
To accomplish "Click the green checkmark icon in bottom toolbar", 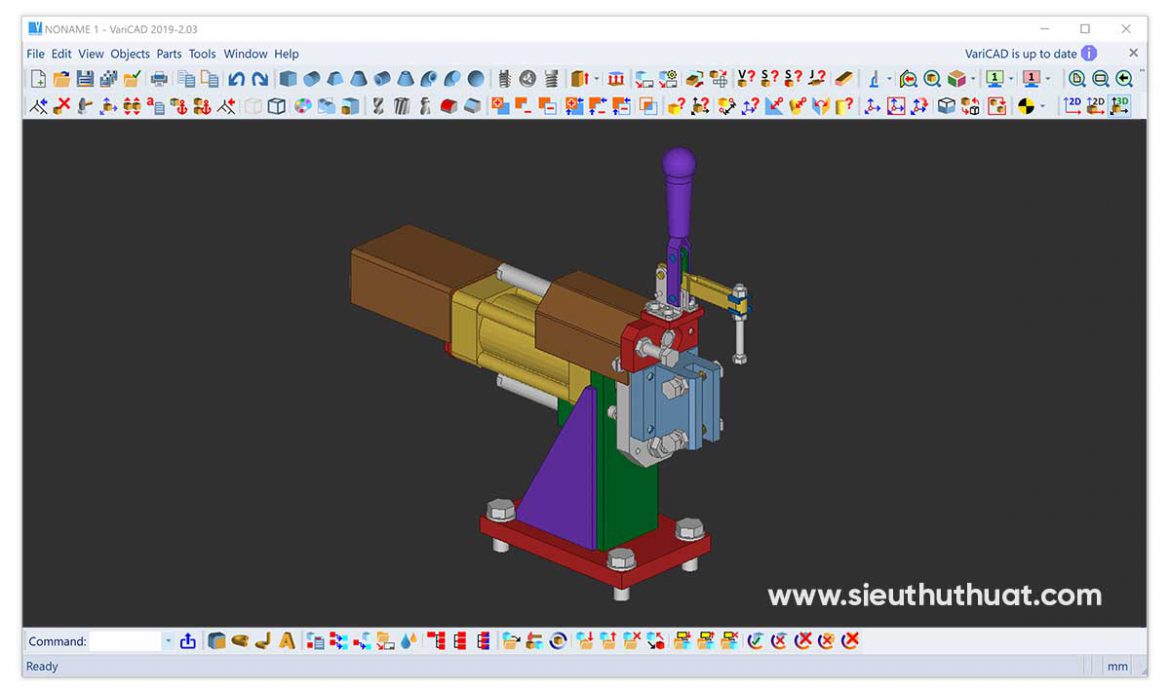I will 755,640.
